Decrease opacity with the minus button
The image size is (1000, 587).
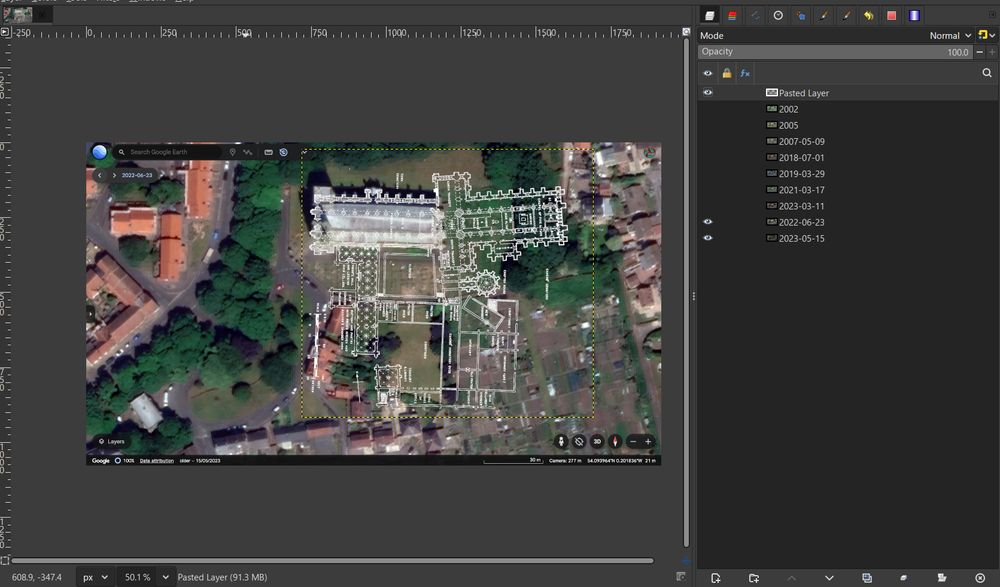980,52
